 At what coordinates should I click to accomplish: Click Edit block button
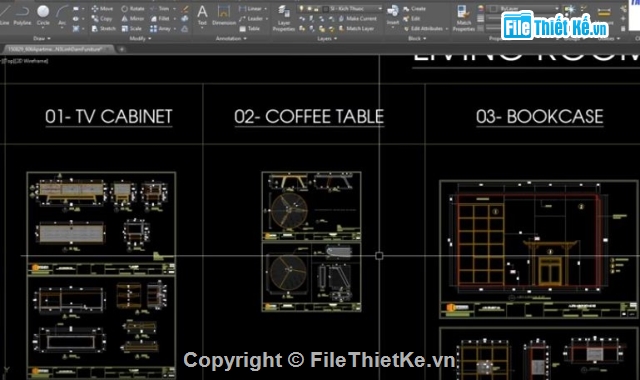pyautogui.click(x=411, y=18)
